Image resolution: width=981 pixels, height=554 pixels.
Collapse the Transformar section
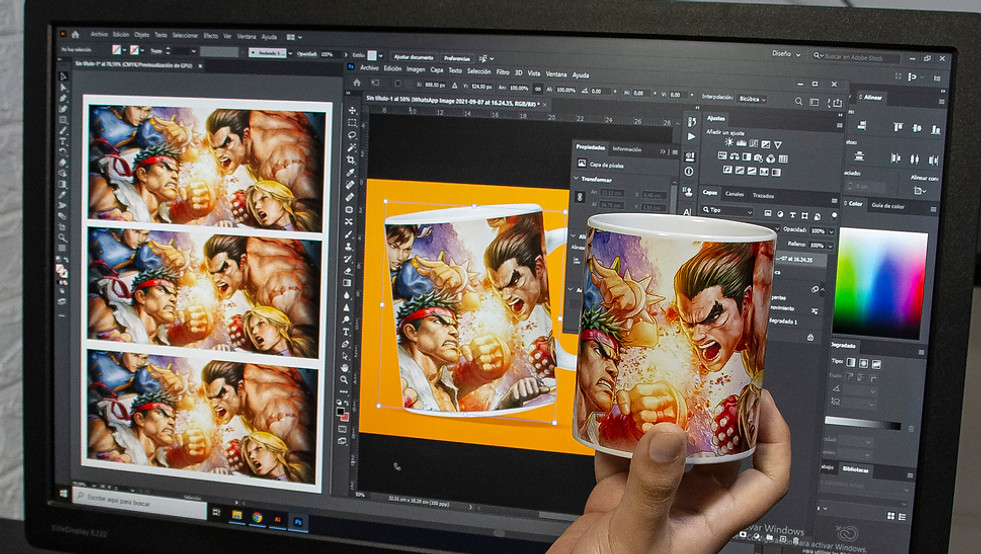coord(576,179)
